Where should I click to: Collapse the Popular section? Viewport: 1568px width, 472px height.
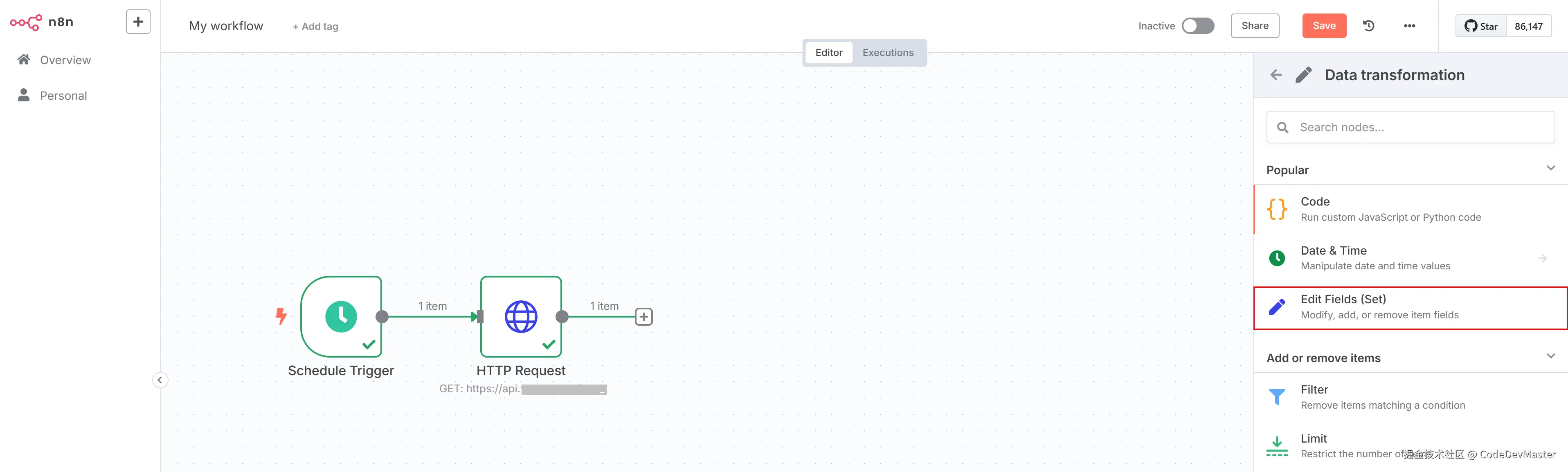[1550, 168]
